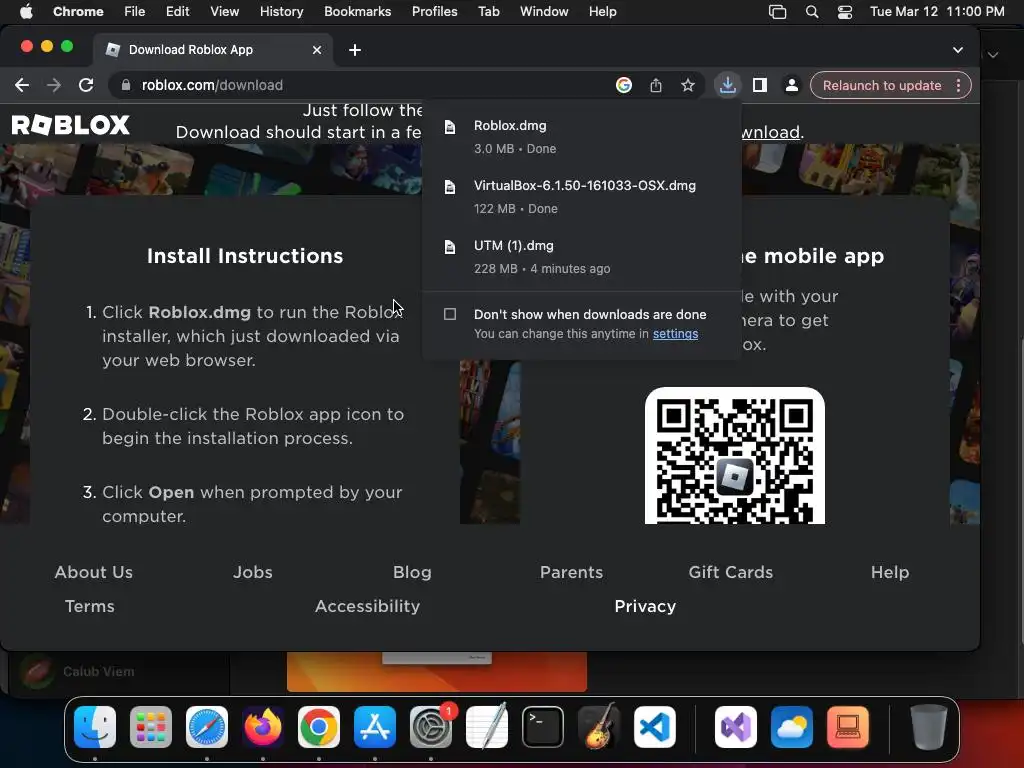The width and height of the screenshot is (1024, 768).
Task: Open Control Center in the menu bar
Action: (844, 12)
